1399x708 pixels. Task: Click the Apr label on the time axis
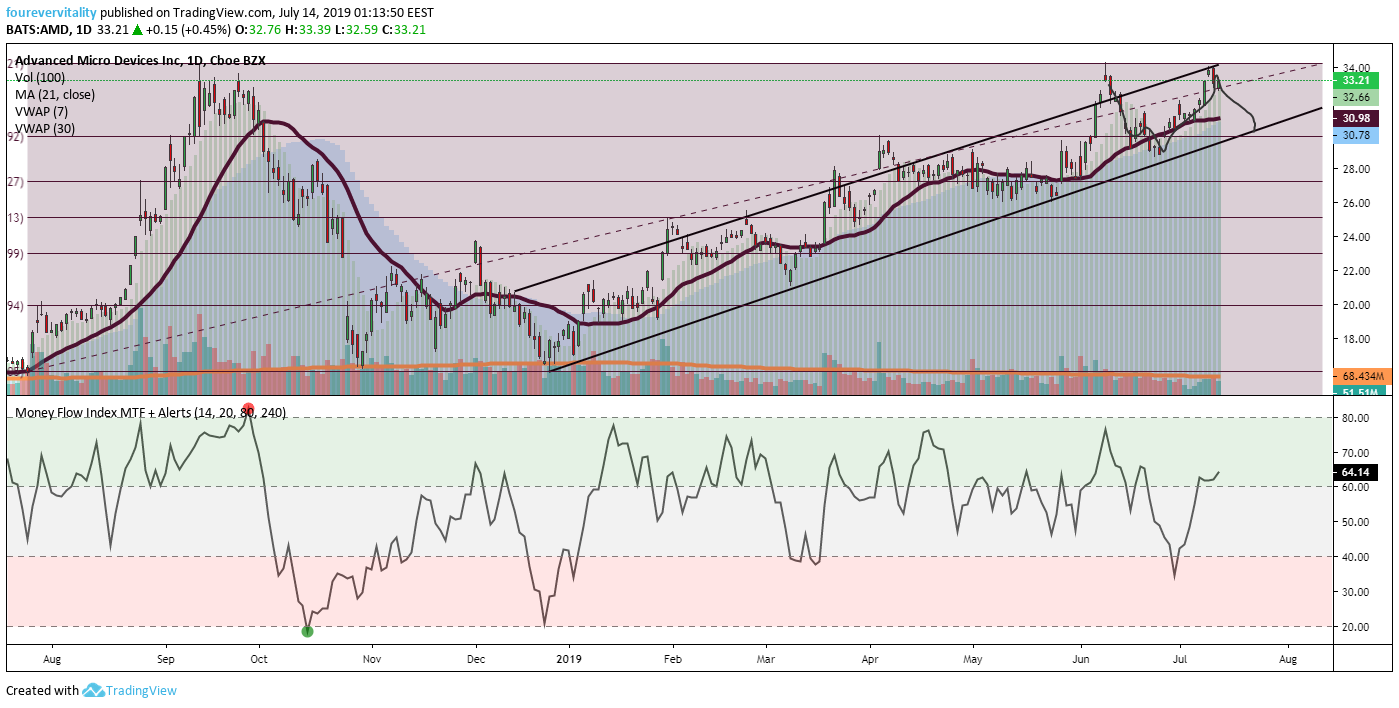(x=870, y=659)
